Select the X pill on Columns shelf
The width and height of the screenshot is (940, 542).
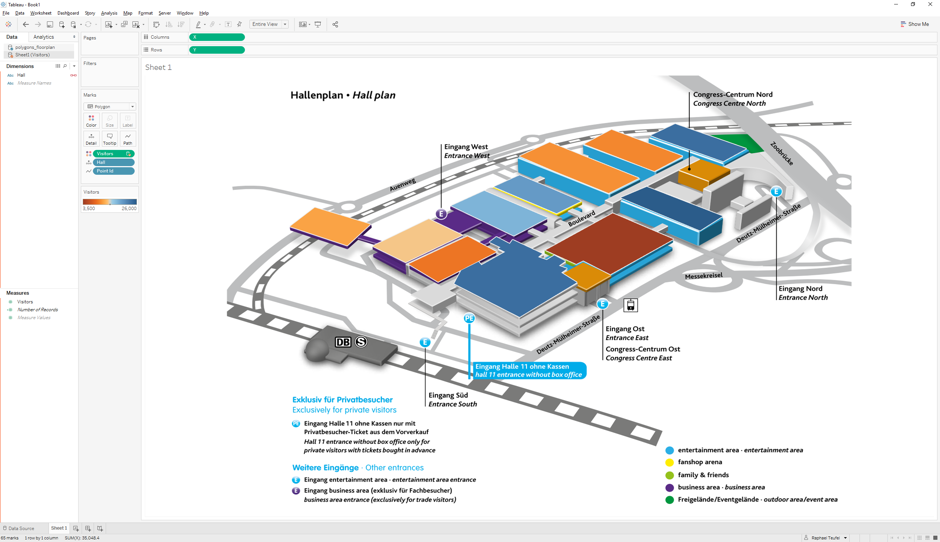[x=217, y=37]
